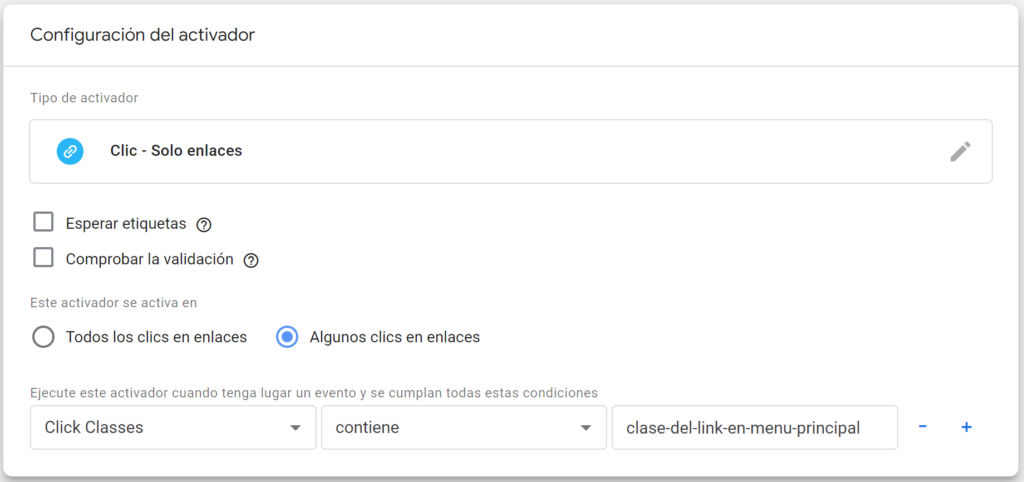Select Algunos clics en enlaces radio

coord(287,338)
